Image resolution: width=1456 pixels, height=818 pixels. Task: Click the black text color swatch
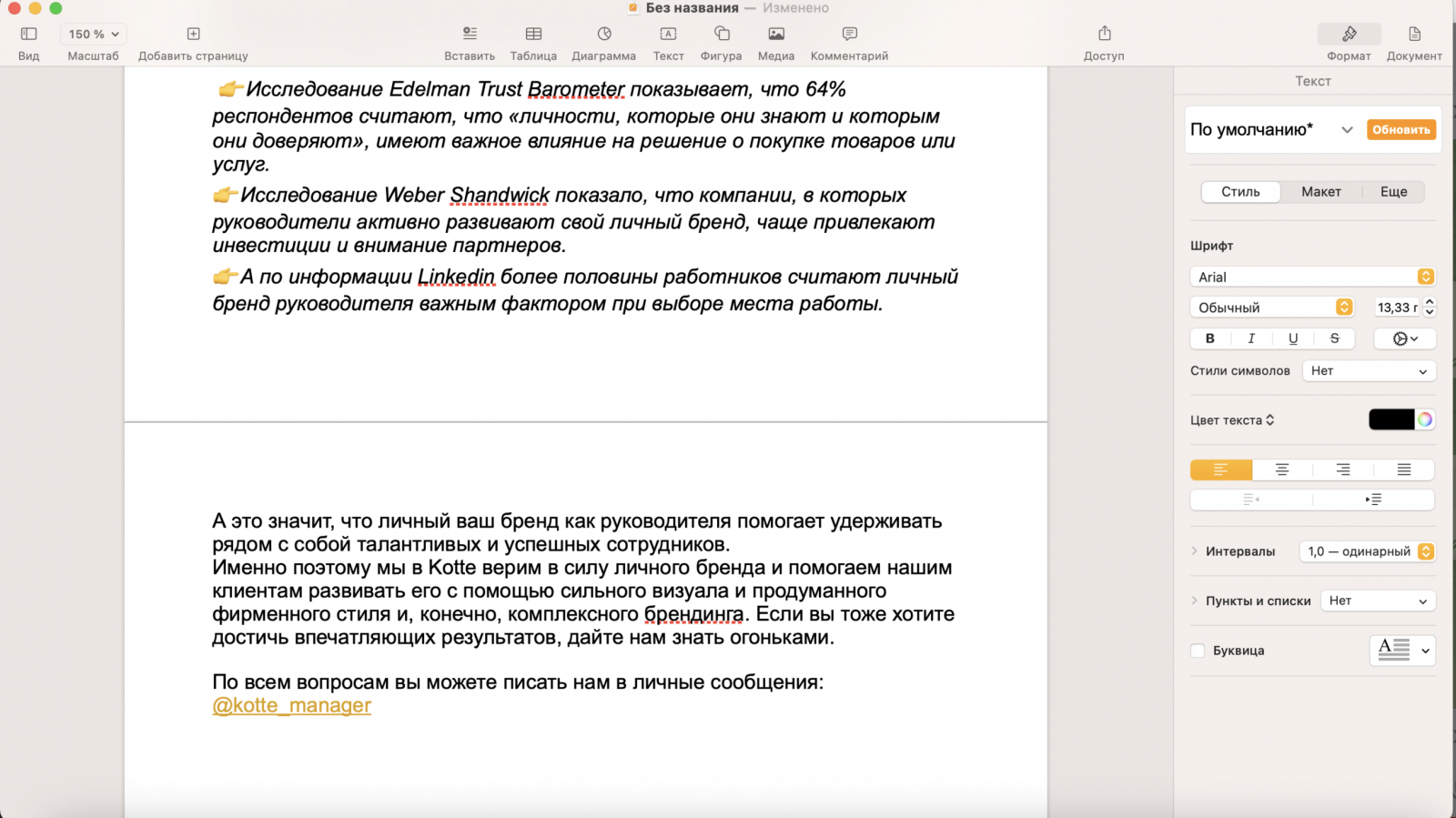[1390, 419]
